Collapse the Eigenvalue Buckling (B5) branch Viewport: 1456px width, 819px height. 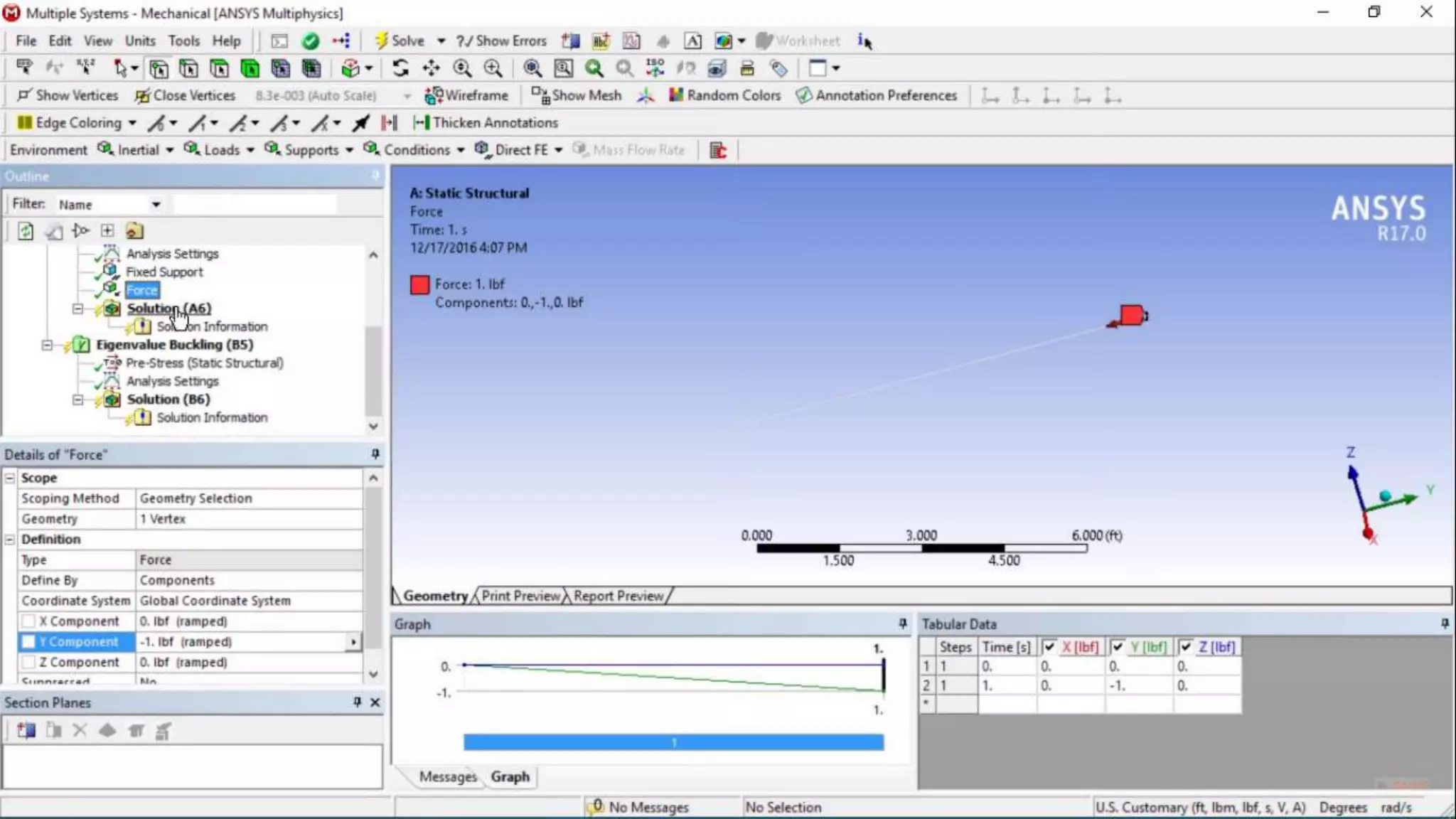tap(47, 345)
